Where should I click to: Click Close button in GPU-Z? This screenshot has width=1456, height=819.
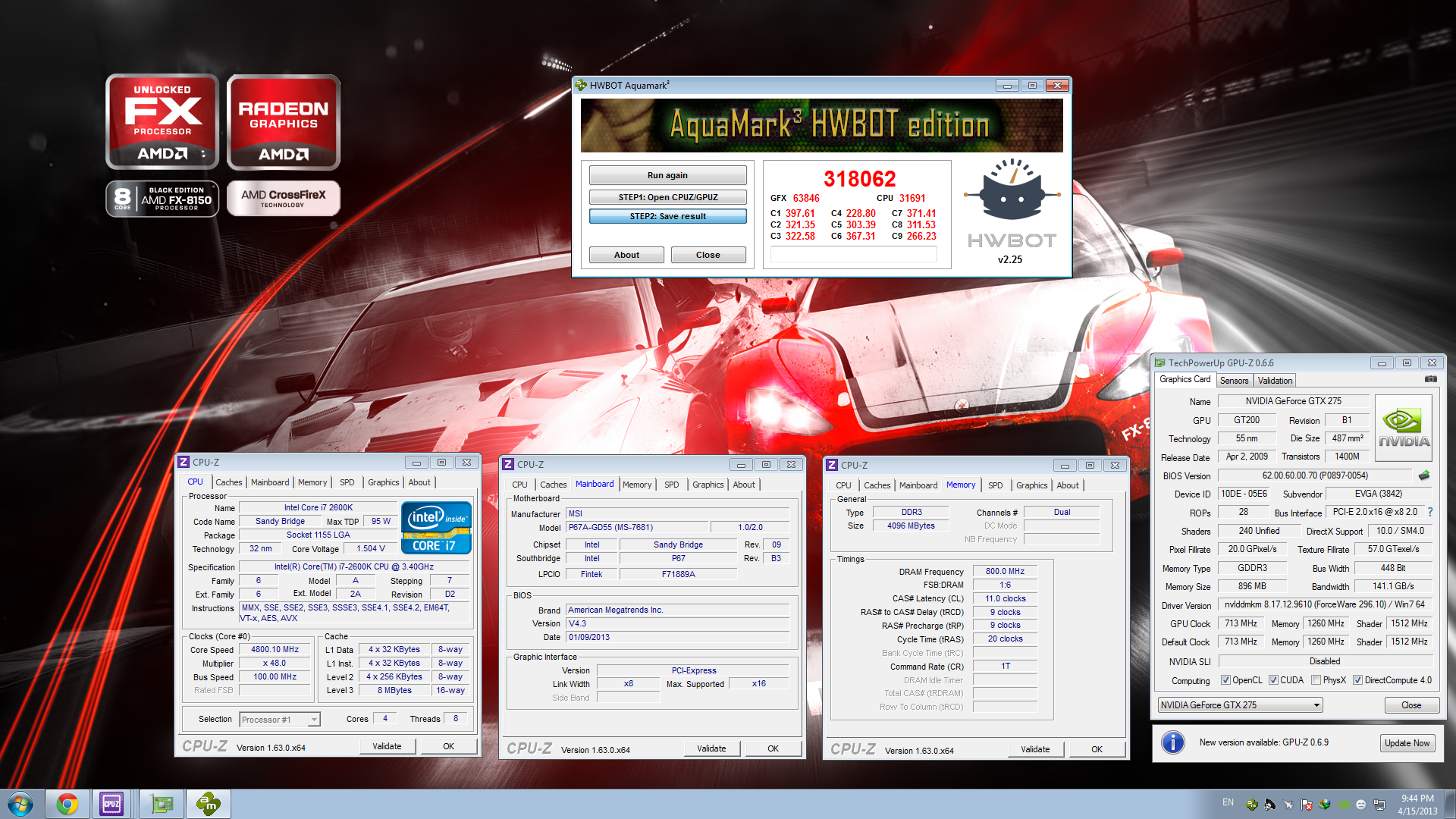click(x=1411, y=705)
